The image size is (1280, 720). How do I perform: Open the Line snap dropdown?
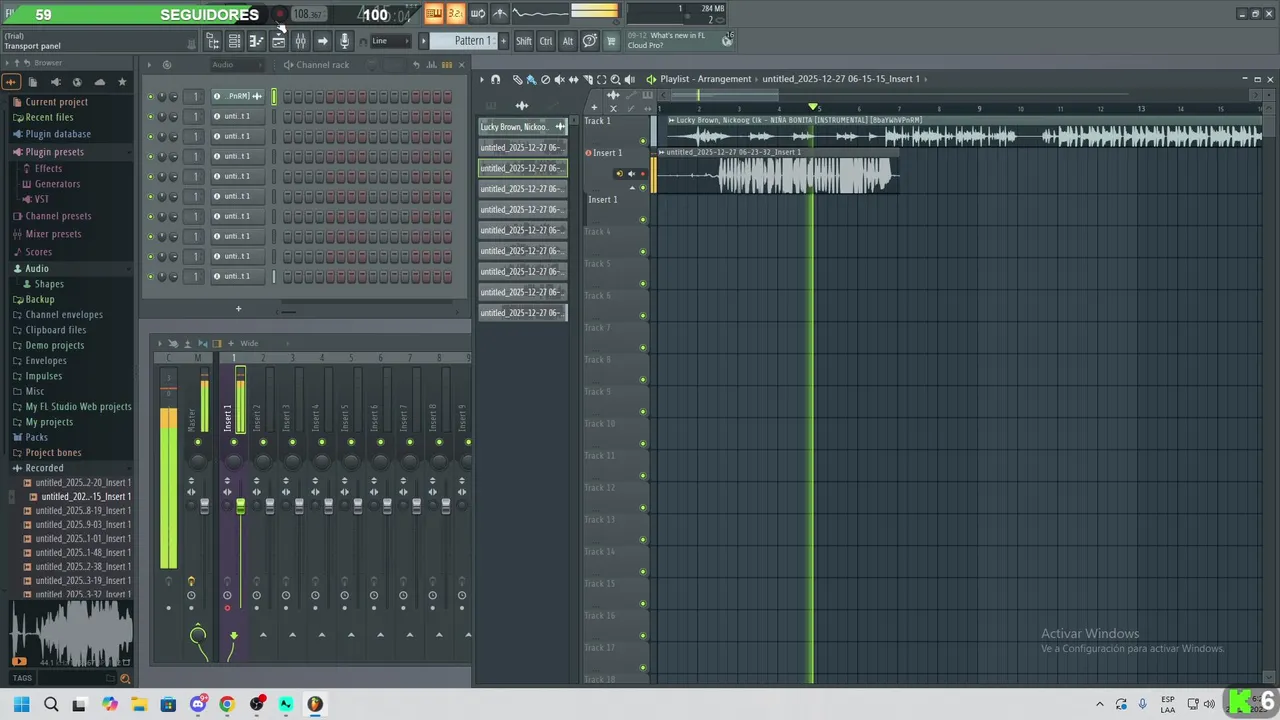390,41
